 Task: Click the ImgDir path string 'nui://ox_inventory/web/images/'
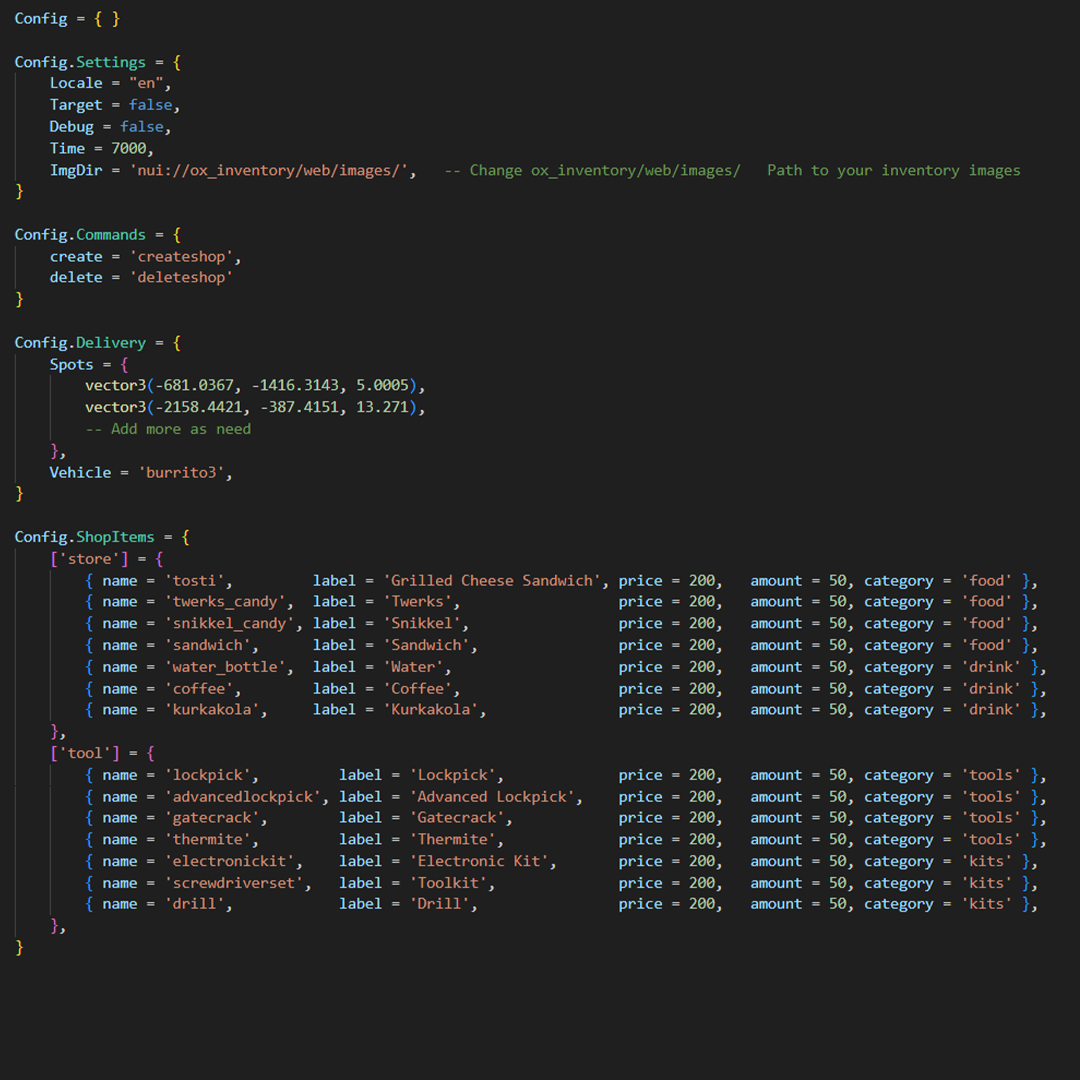click(269, 170)
